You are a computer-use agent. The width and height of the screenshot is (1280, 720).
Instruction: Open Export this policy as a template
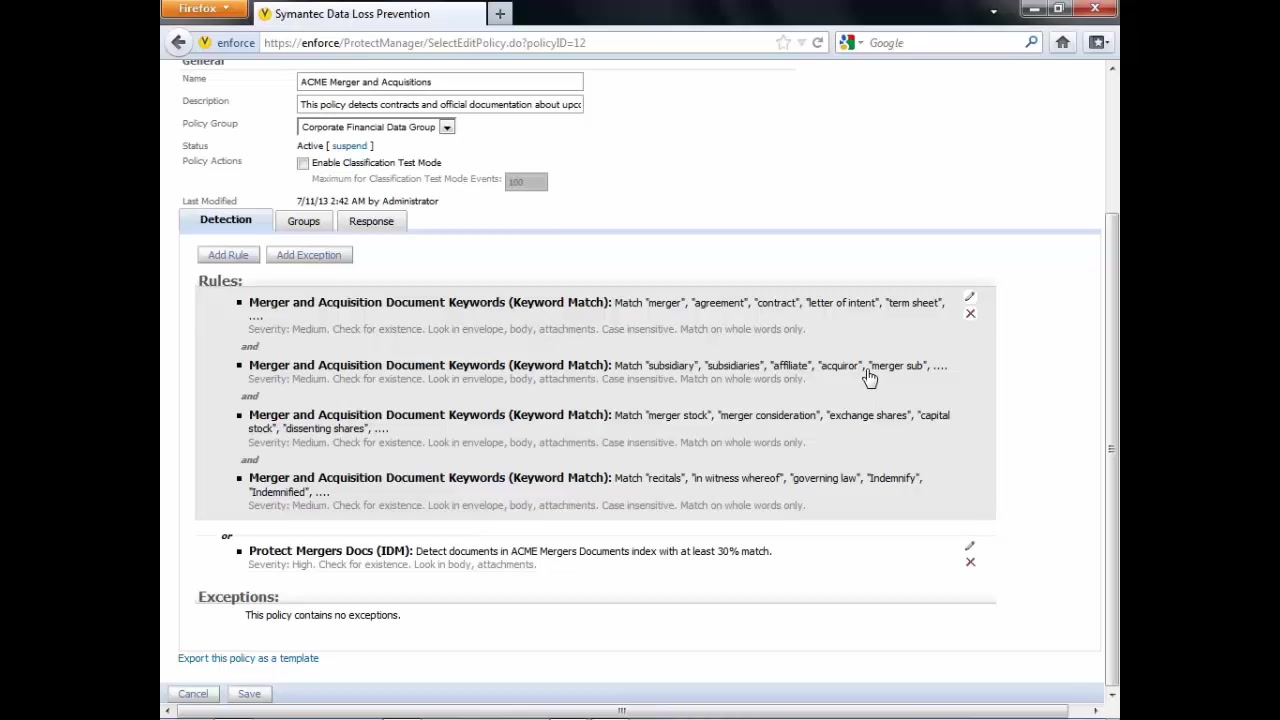point(248,658)
